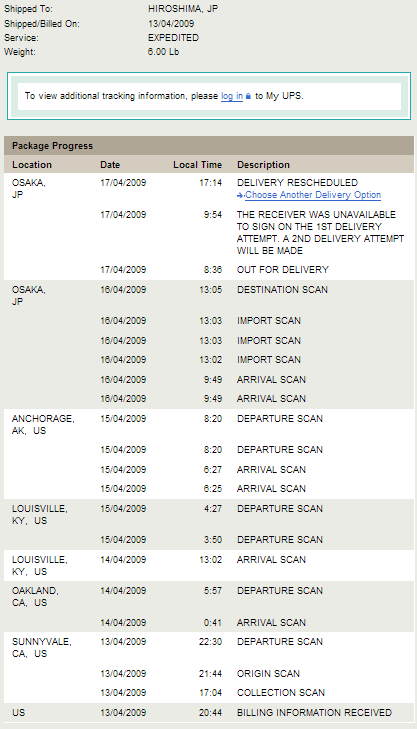Click the HIROSHIMA, JP shipped-to value
The image size is (417, 729).
click(x=183, y=9)
